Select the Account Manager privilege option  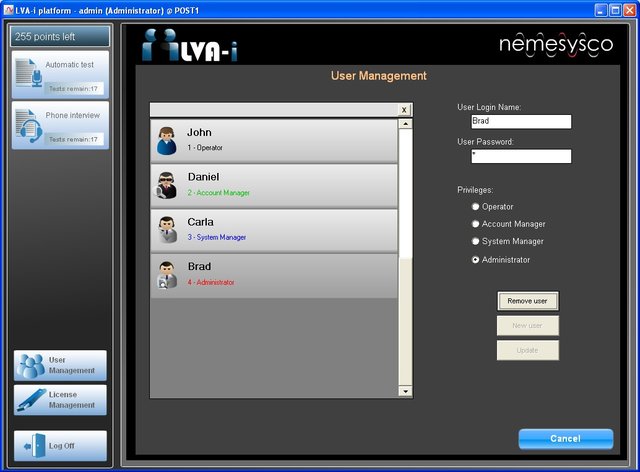tap(475, 224)
